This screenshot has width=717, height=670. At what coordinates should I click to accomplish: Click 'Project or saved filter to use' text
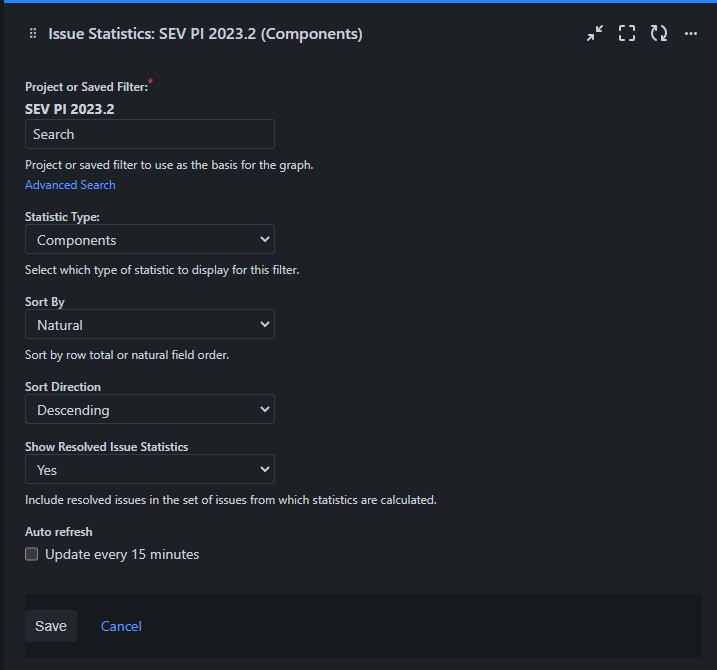point(169,165)
